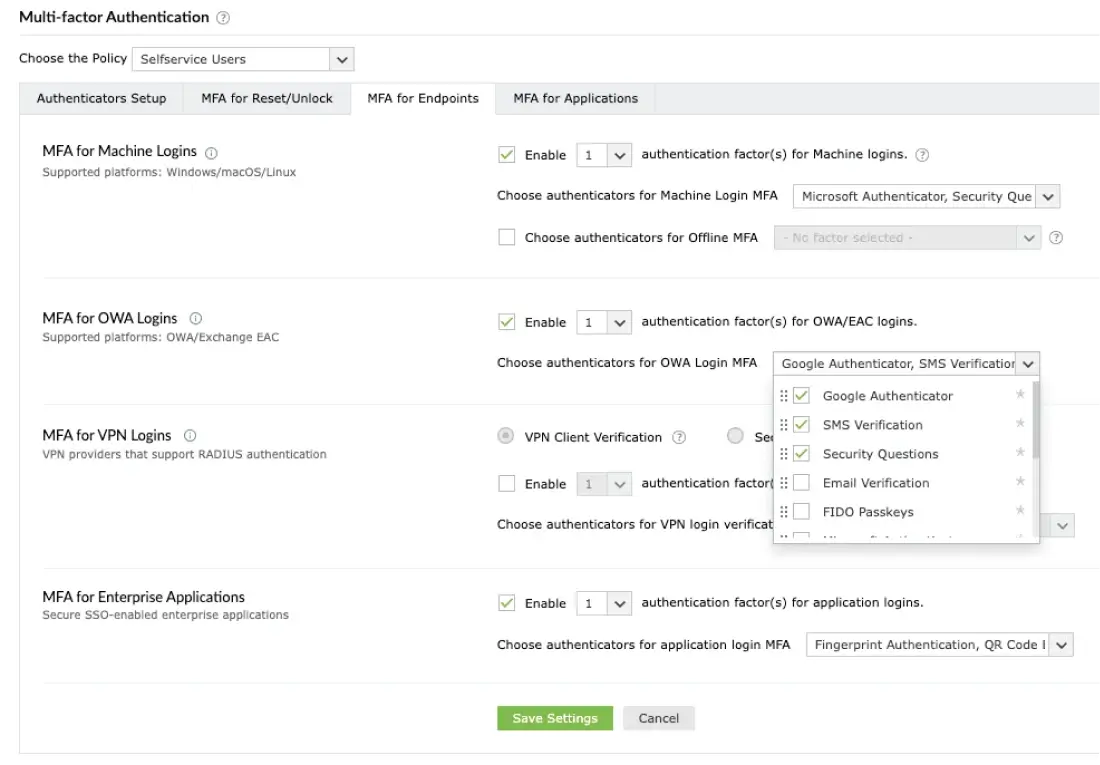Image resolution: width=1100 pixels, height=765 pixels.
Task: Click drag handle beside SMS Verification
Action: (784, 425)
